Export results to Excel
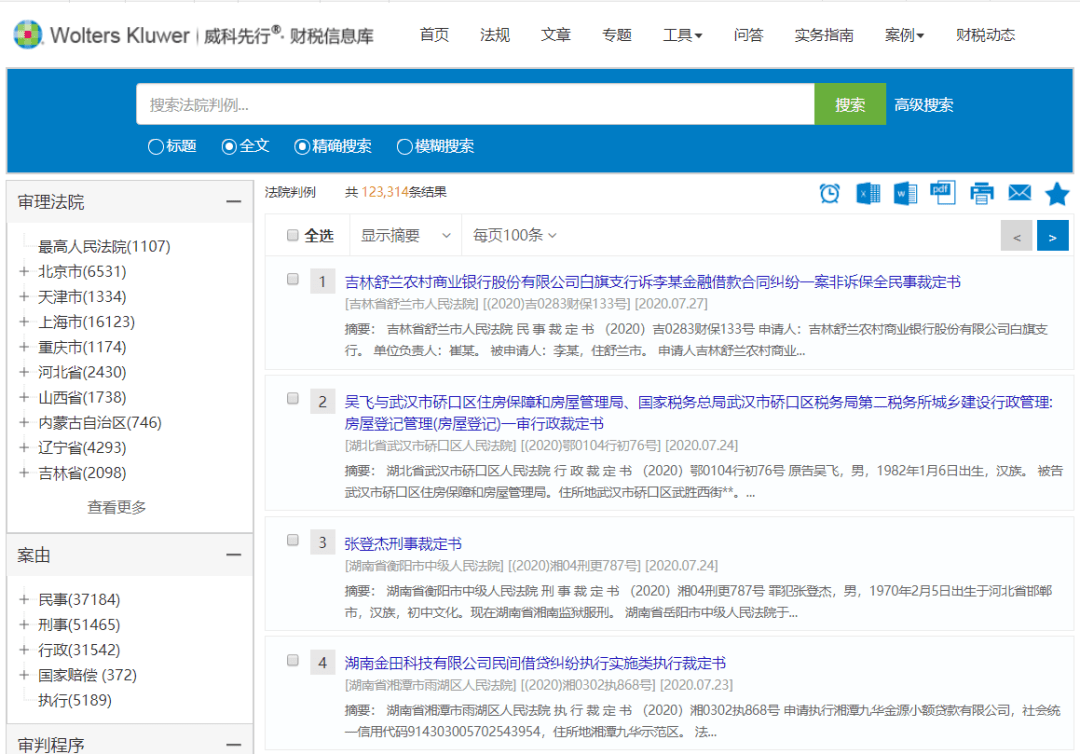The width and height of the screenshot is (1080, 754). click(x=867, y=193)
